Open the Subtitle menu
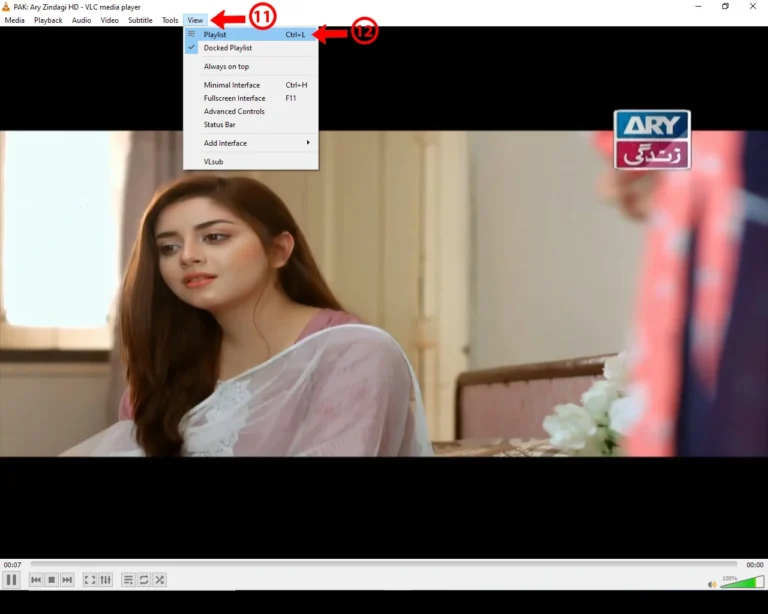Image resolution: width=768 pixels, height=614 pixels. [140, 20]
